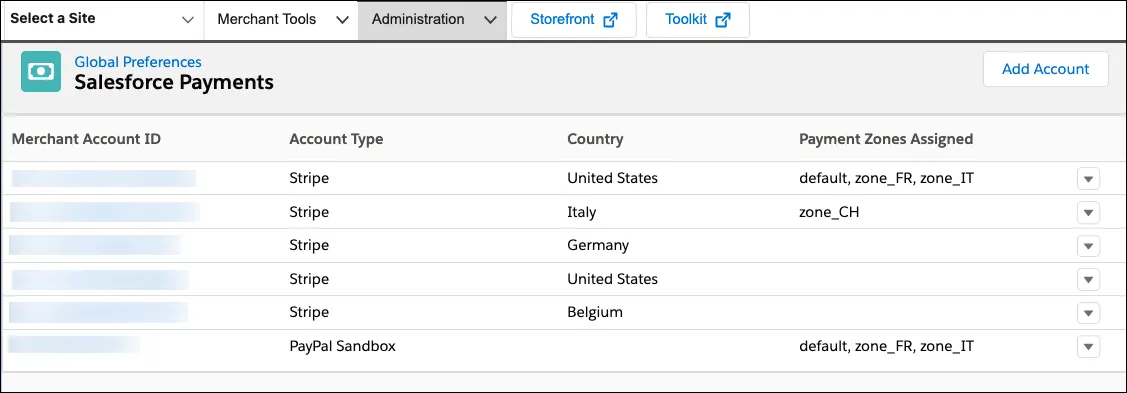1127x393 pixels.
Task: Click the Account Type column header
Action: pyautogui.click(x=336, y=139)
